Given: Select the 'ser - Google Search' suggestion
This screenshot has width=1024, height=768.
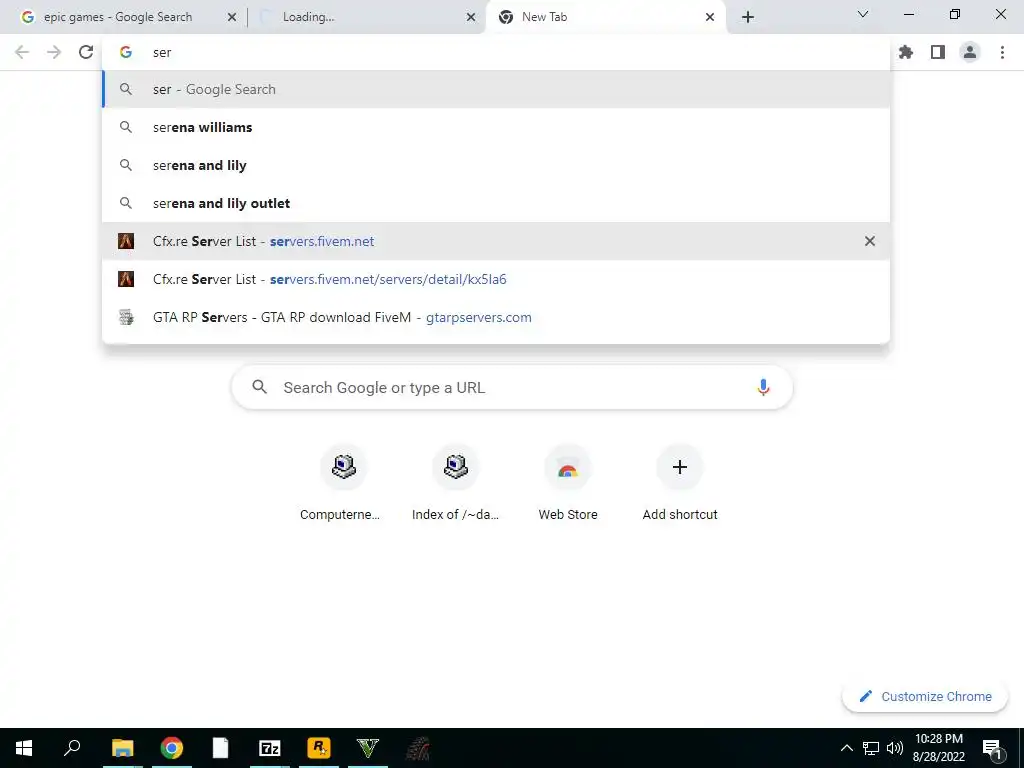Looking at the screenshot, I should [x=496, y=89].
